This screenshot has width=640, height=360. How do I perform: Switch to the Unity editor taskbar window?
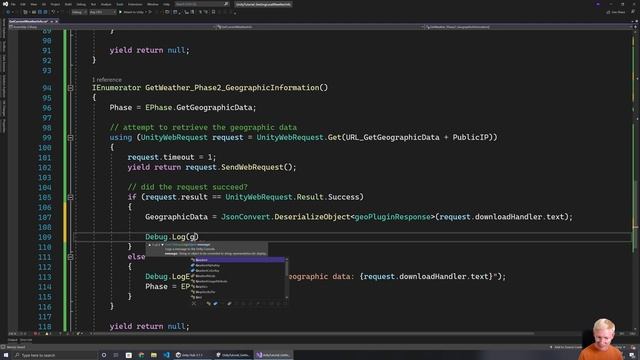click(233, 355)
